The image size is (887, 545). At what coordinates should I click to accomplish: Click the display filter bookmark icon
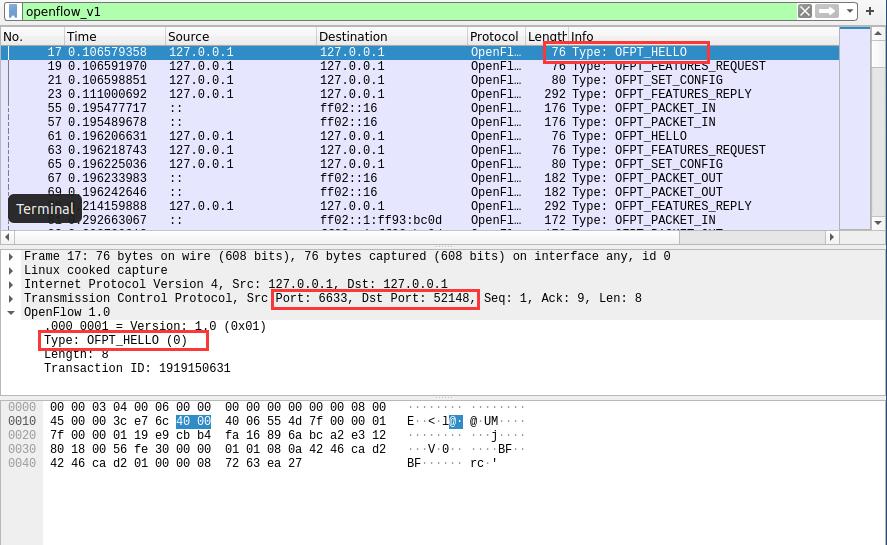(12, 11)
